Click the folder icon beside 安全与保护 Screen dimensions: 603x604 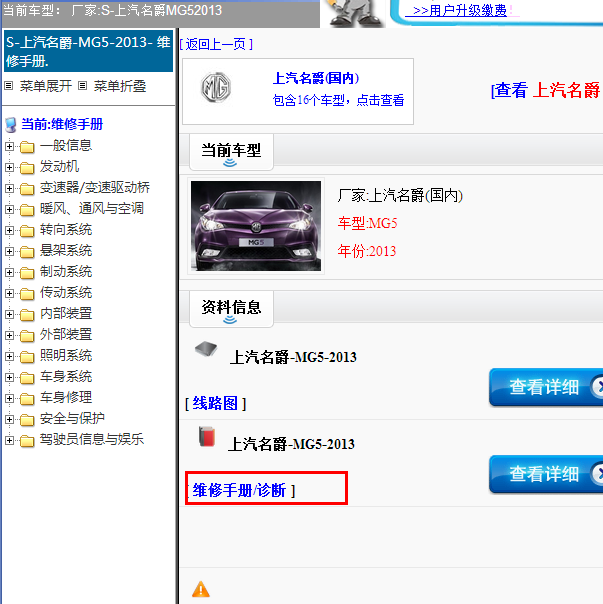(27, 420)
